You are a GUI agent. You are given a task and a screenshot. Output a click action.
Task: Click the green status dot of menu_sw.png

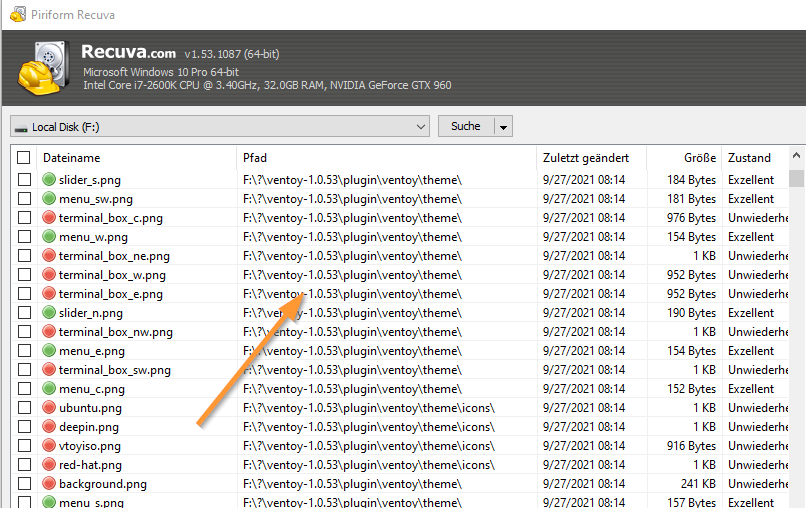point(49,198)
